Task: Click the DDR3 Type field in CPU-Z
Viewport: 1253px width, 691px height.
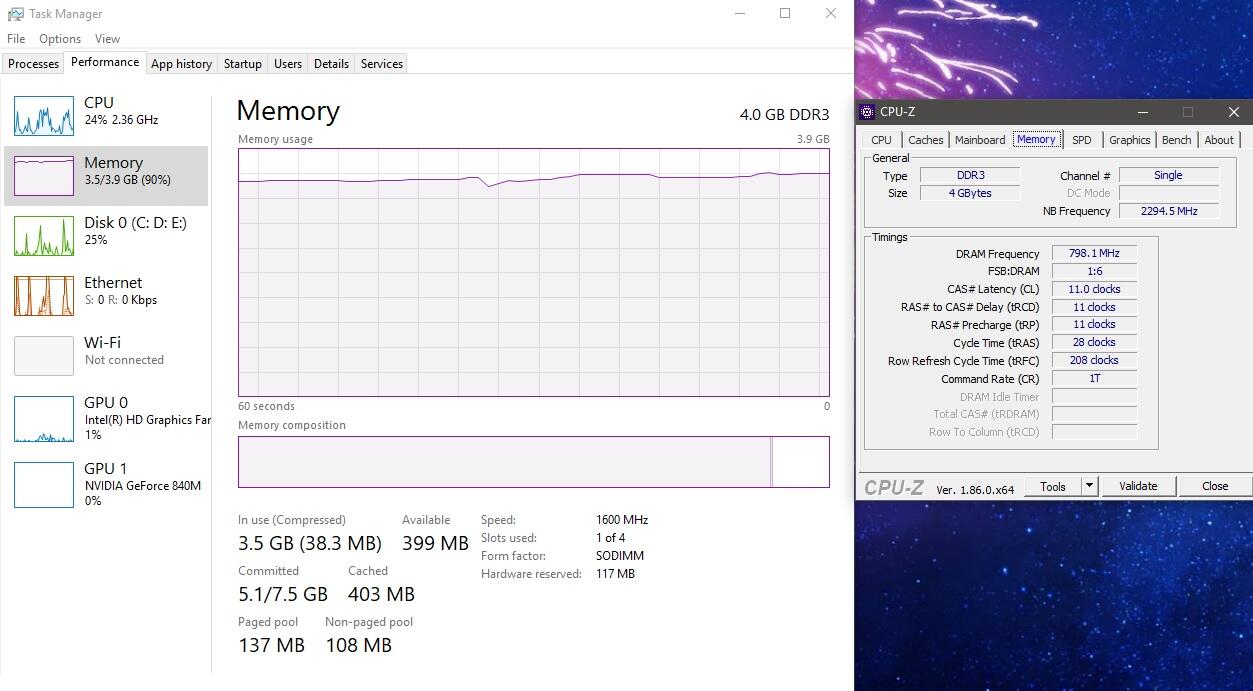Action: (970, 175)
